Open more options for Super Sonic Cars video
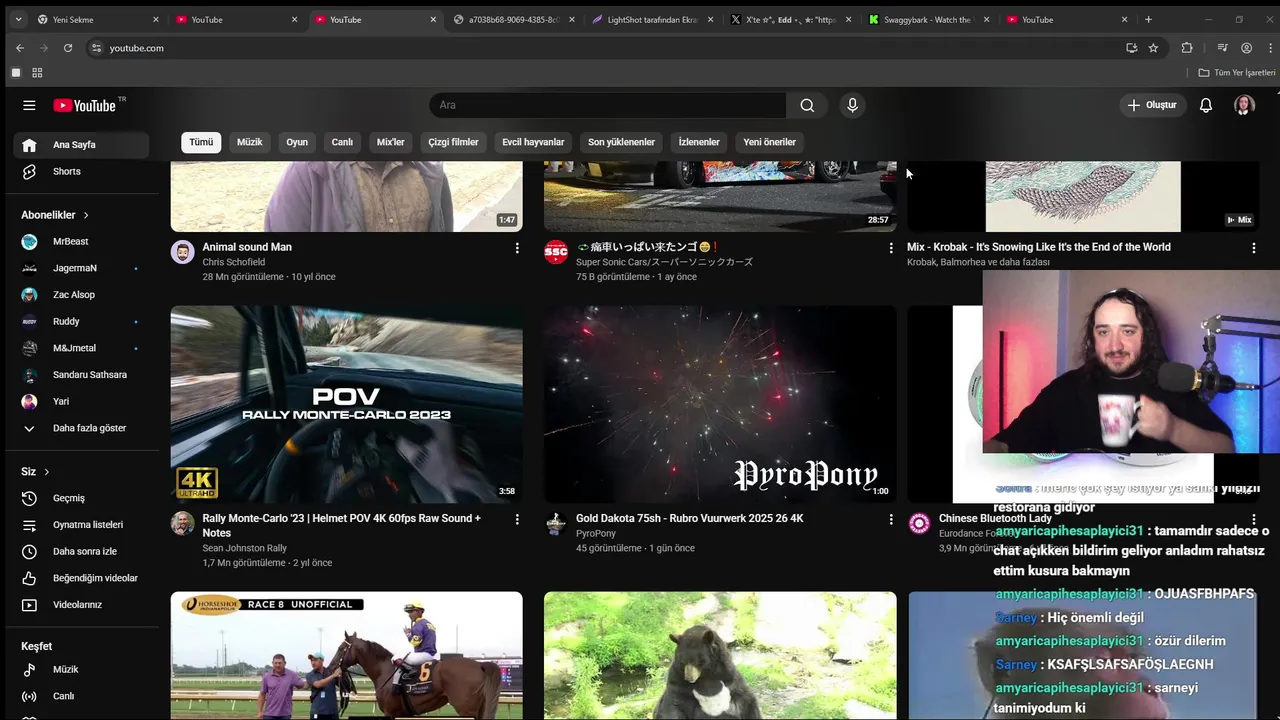Image resolution: width=1280 pixels, height=720 pixels. 891,248
